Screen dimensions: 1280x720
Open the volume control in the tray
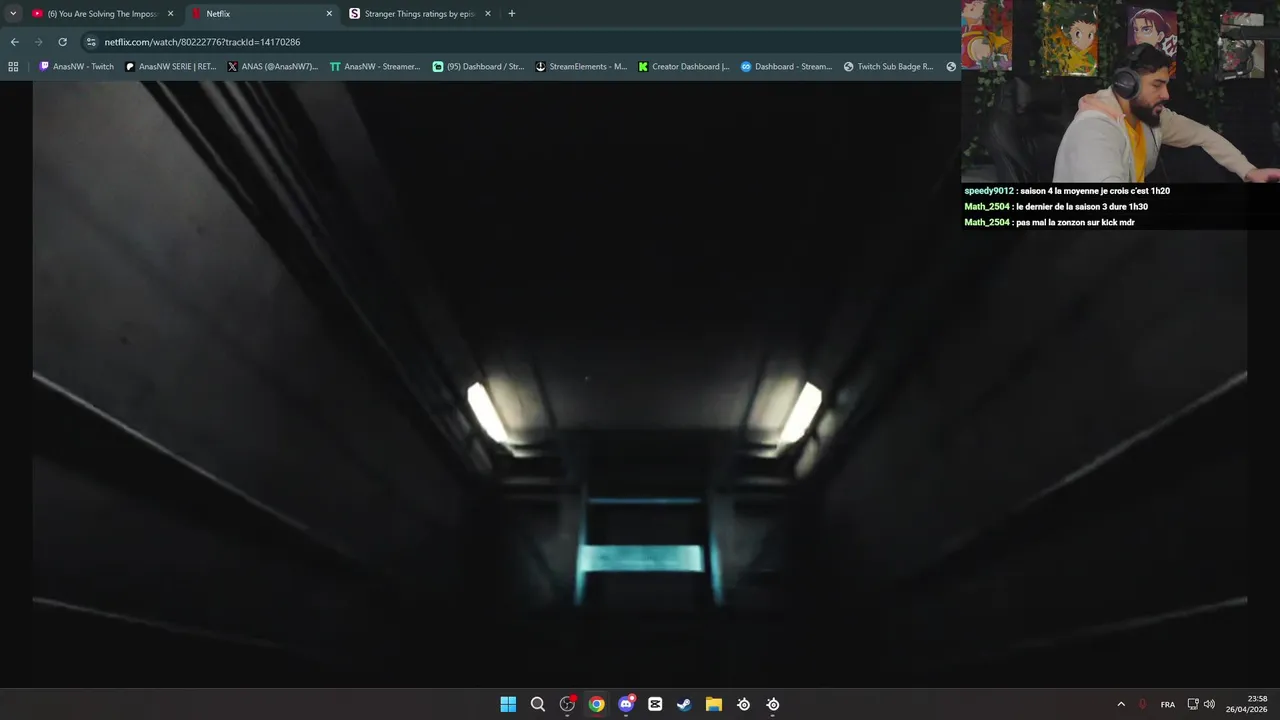(1209, 704)
